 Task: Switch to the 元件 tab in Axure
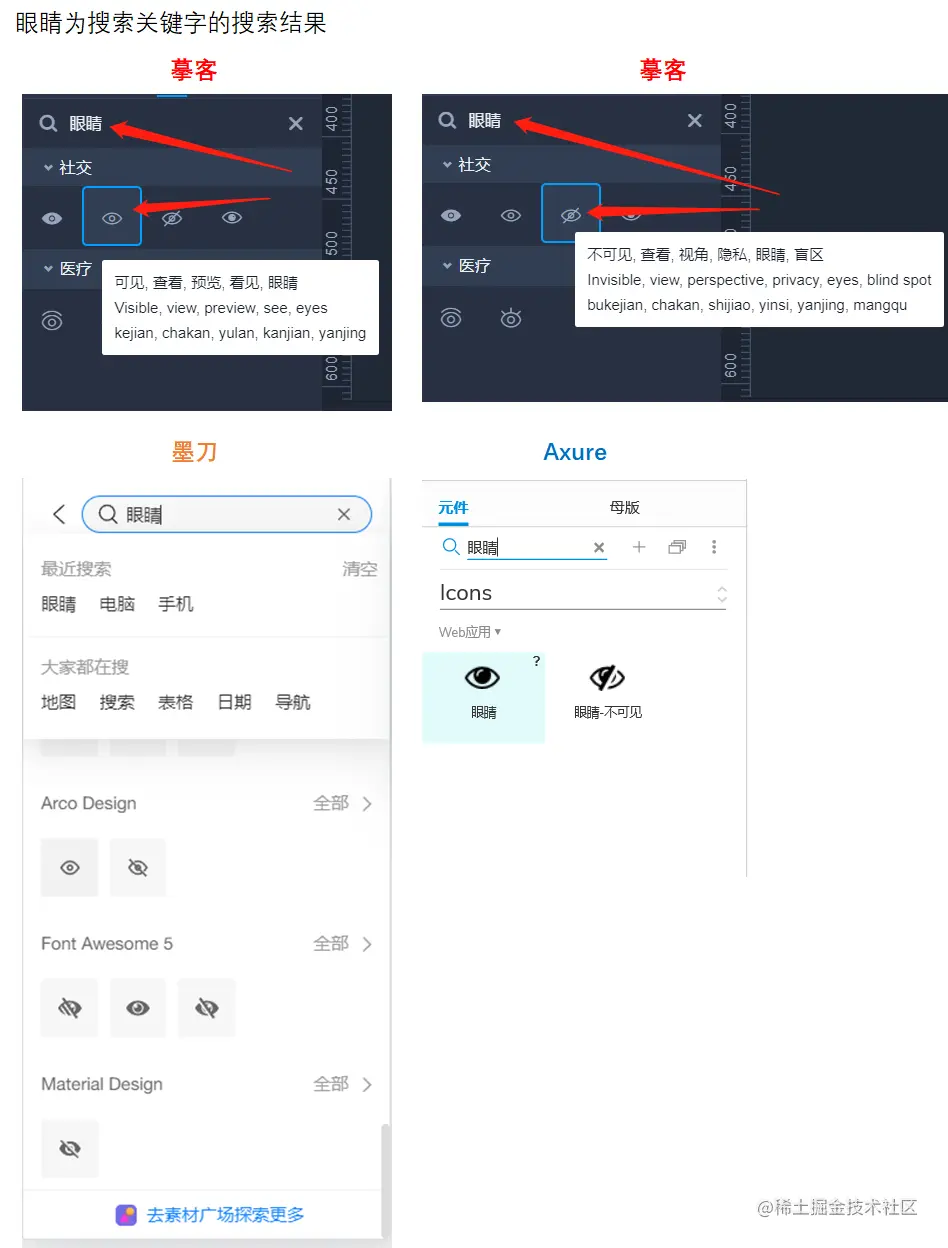tap(453, 507)
